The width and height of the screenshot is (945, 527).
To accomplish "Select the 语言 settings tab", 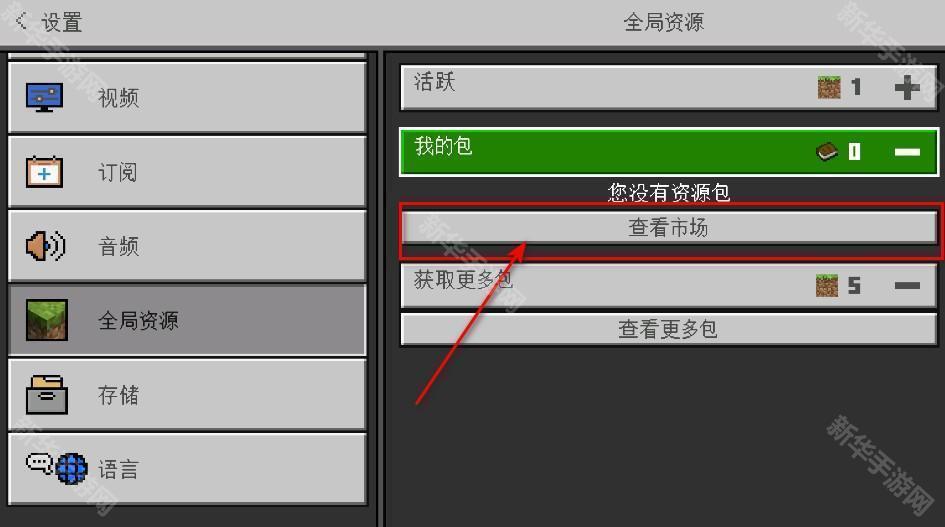I will [x=187, y=469].
